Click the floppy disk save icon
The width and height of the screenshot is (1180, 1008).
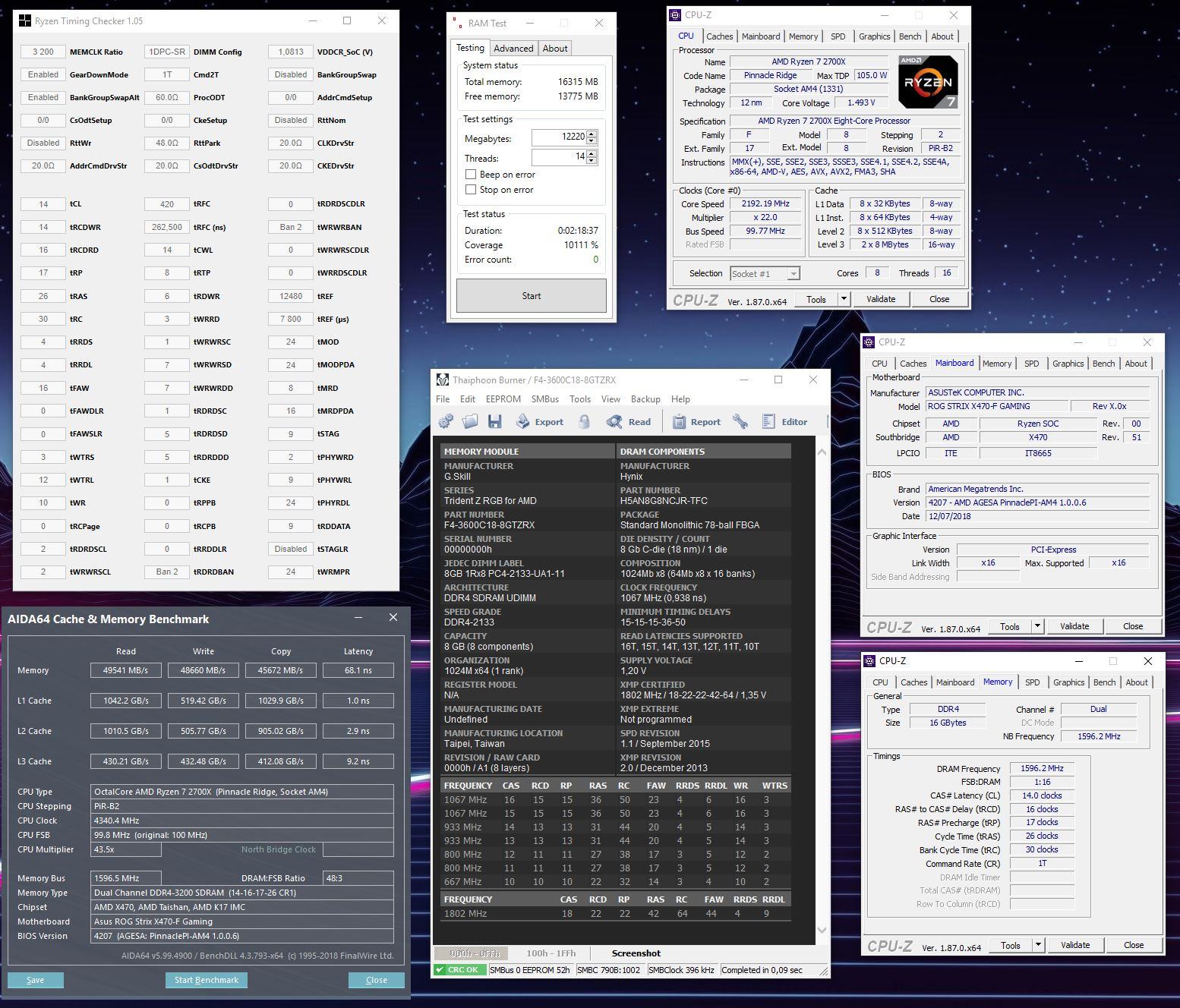495,421
